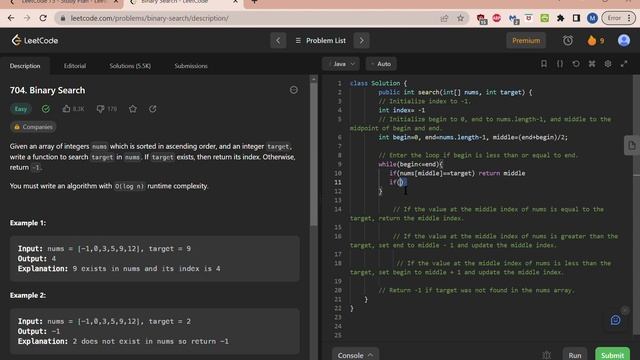Open the notes icon on editor's right edge
The image size is (640, 360).
[x=632, y=145]
